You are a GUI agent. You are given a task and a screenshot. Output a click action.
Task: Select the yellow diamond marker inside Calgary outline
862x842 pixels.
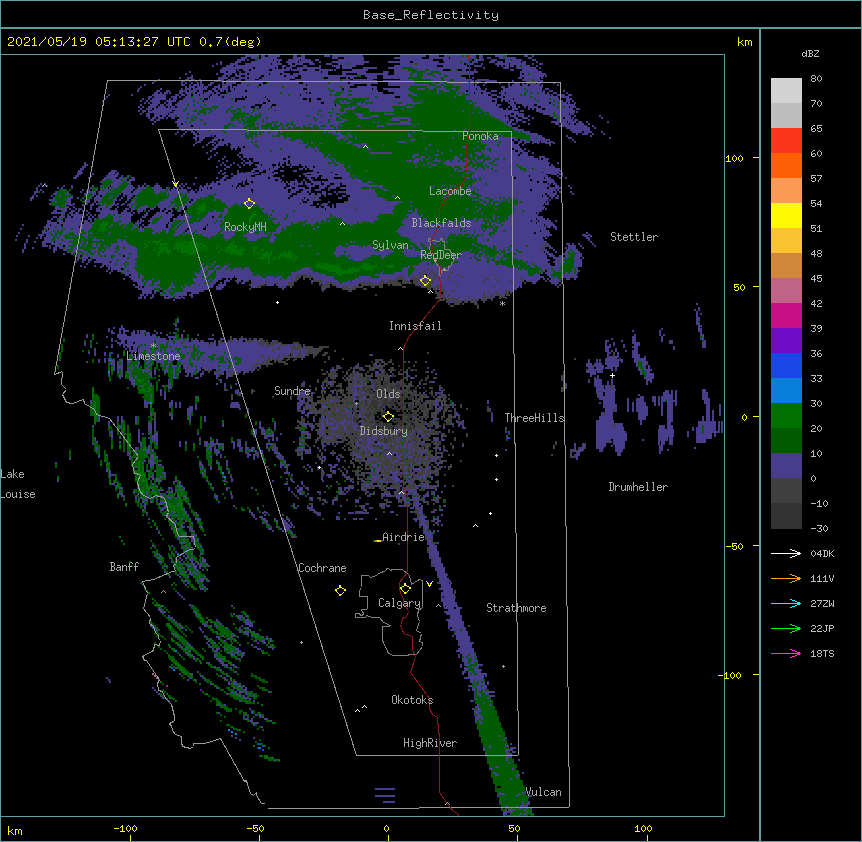click(405, 589)
